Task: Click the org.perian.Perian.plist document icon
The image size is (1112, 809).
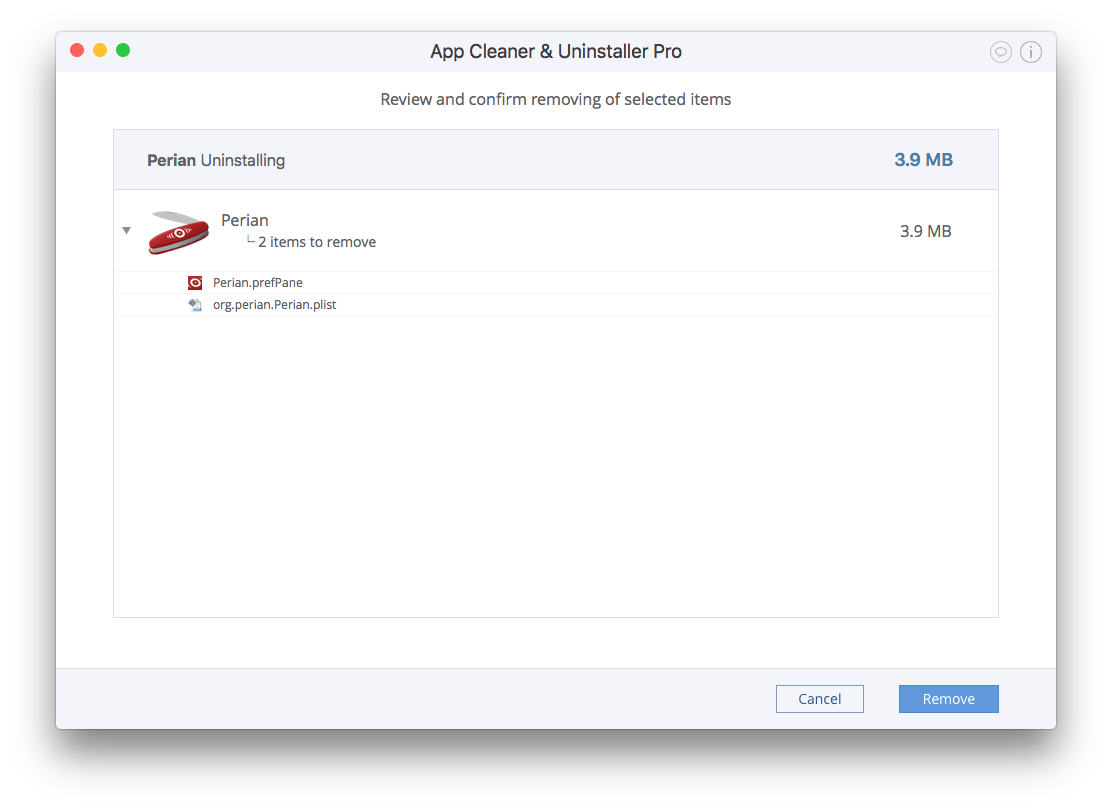Action: point(195,304)
